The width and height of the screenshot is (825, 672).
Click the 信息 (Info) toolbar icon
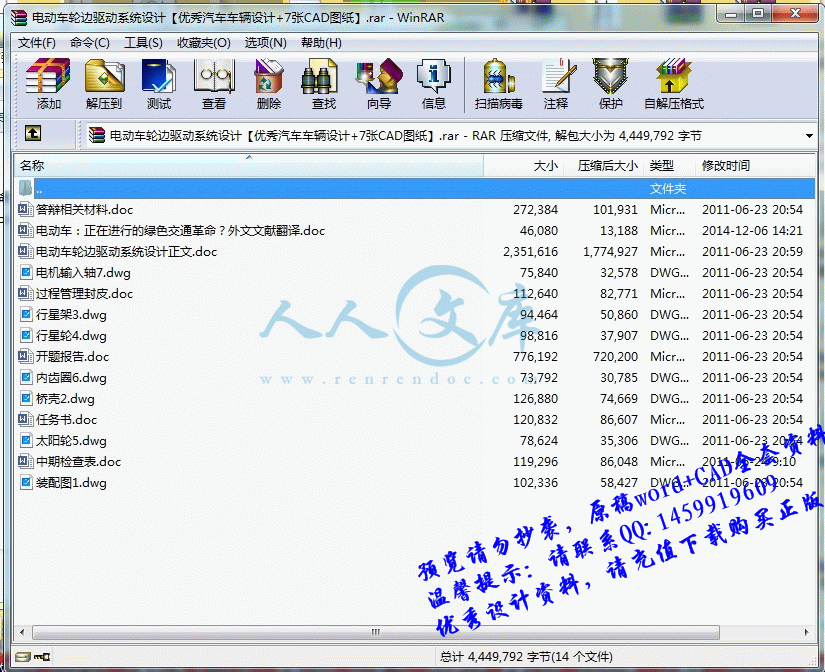pyautogui.click(x=434, y=76)
